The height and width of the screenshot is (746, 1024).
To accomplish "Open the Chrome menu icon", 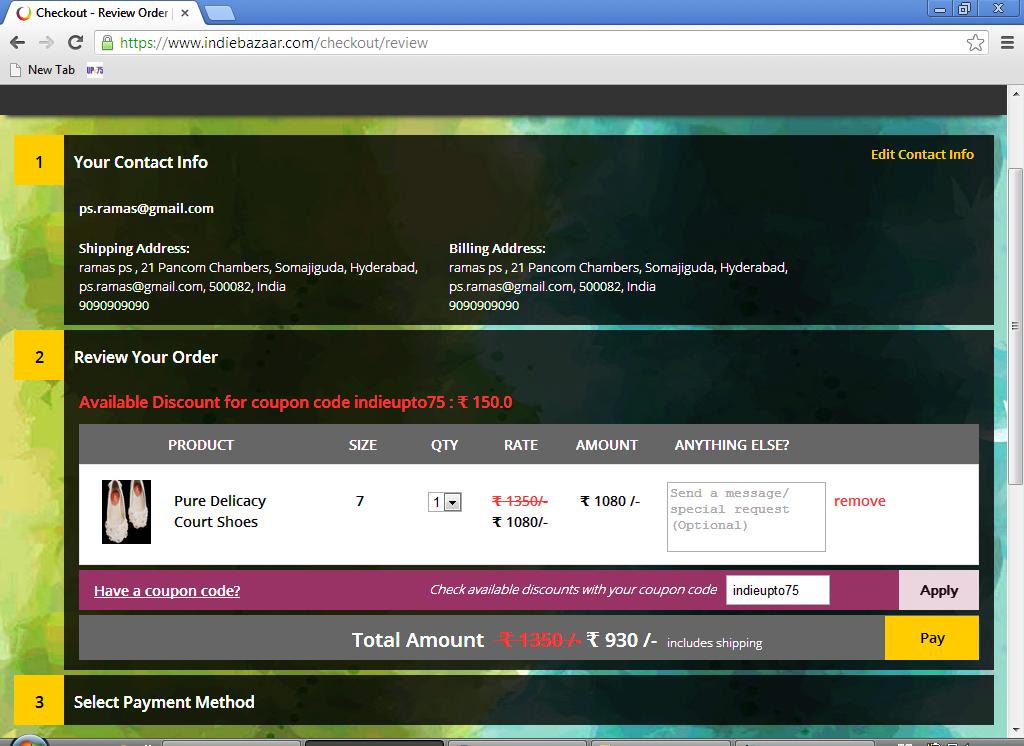I will 1007,43.
